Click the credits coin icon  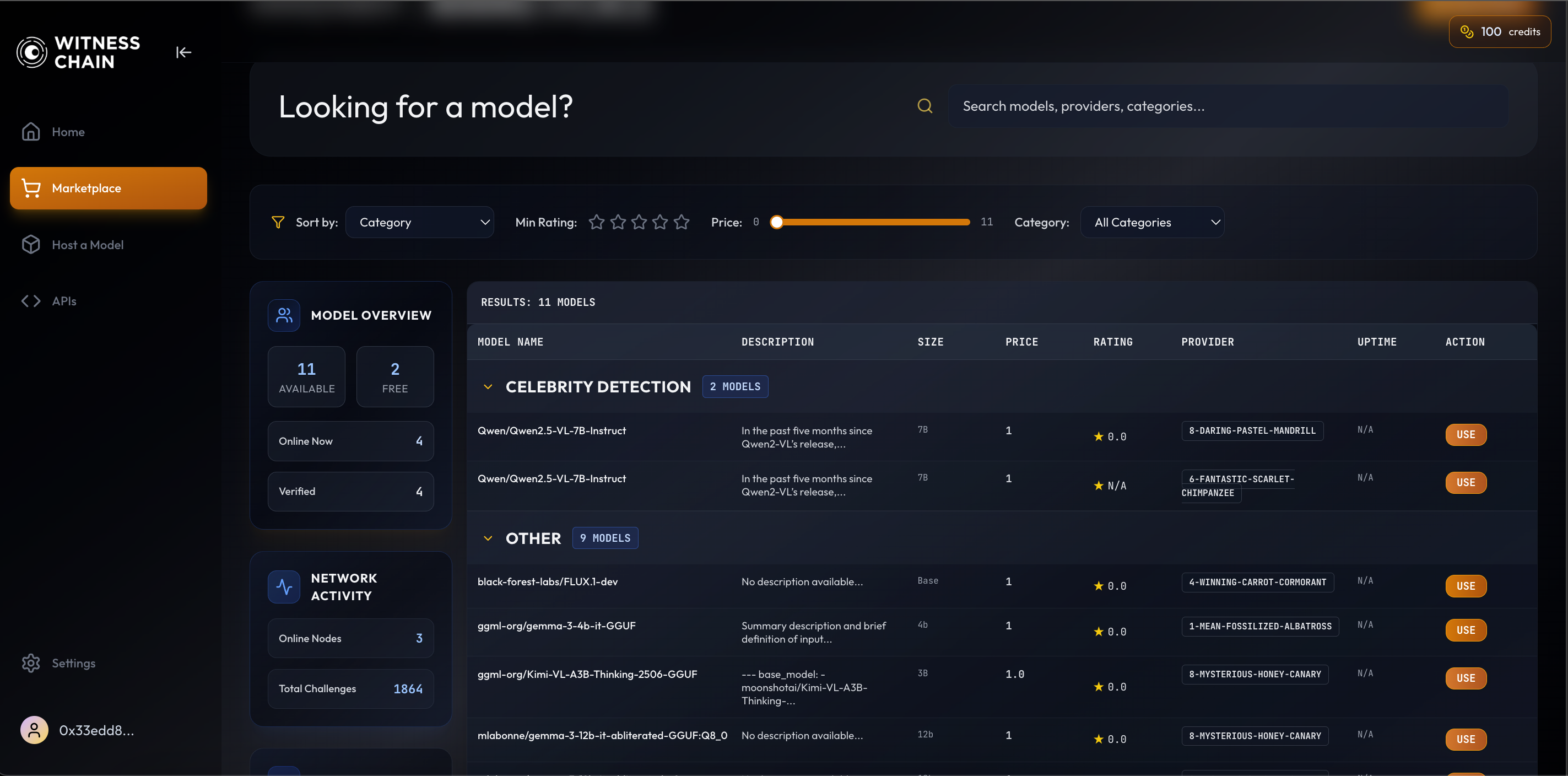pyautogui.click(x=1466, y=31)
